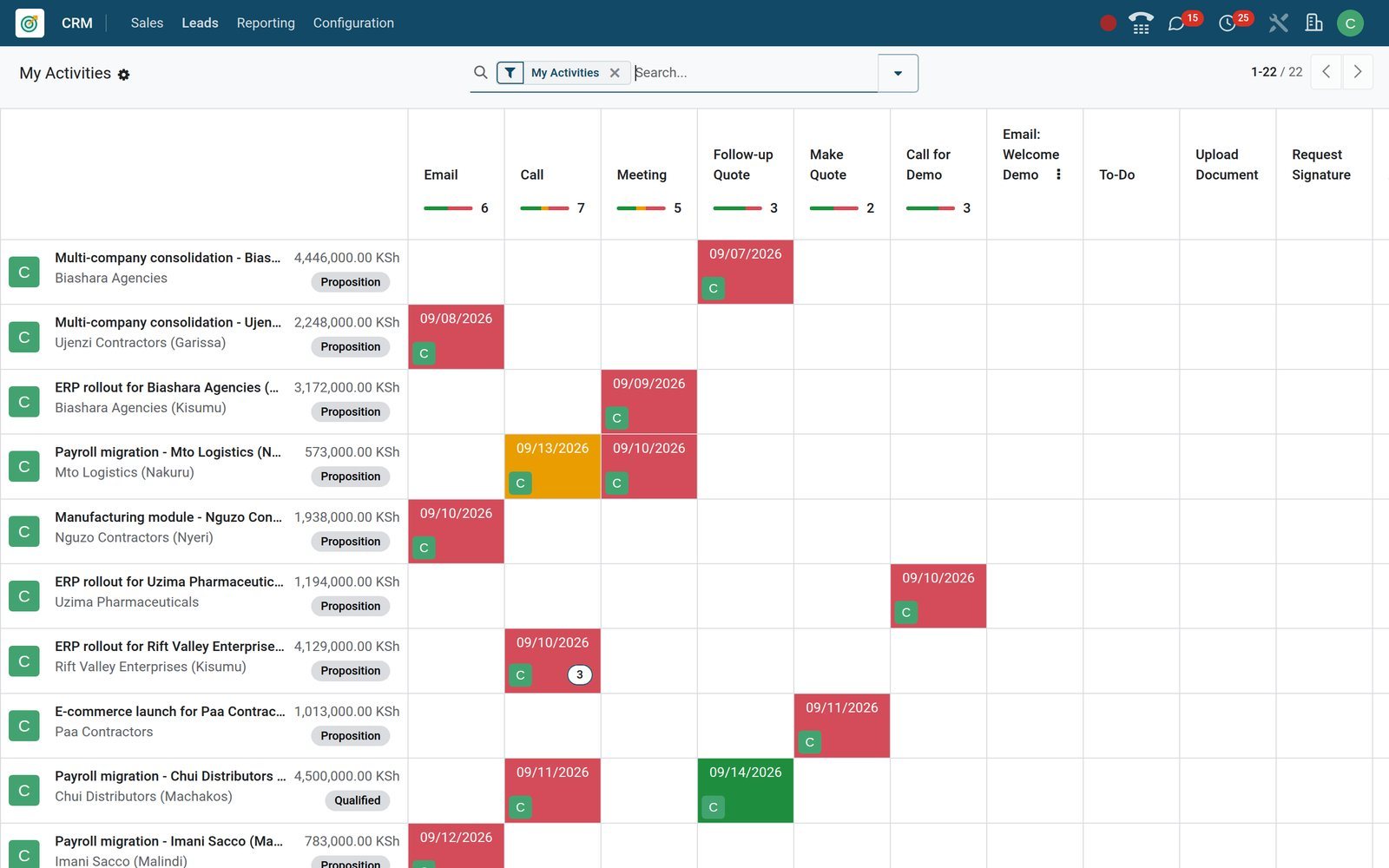Click the 1-22 pager range
This screenshot has height=868, width=1389.
(1263, 72)
